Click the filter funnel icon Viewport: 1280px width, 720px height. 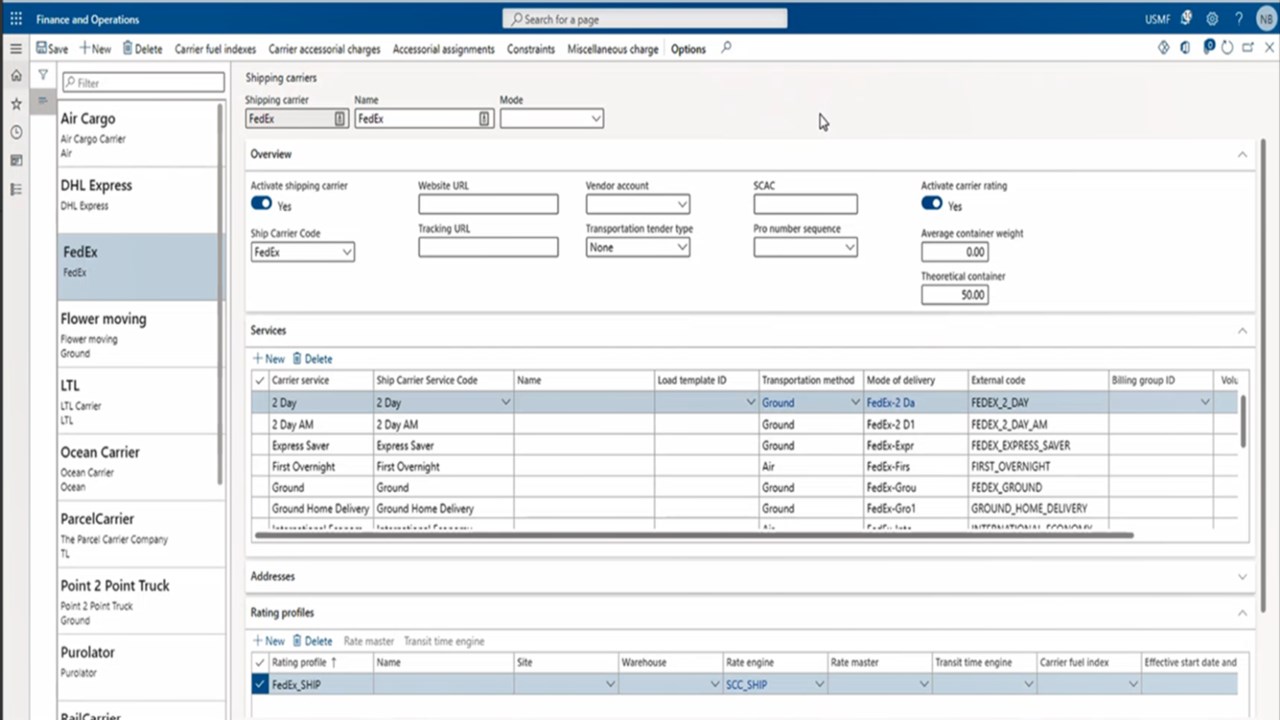click(43, 75)
